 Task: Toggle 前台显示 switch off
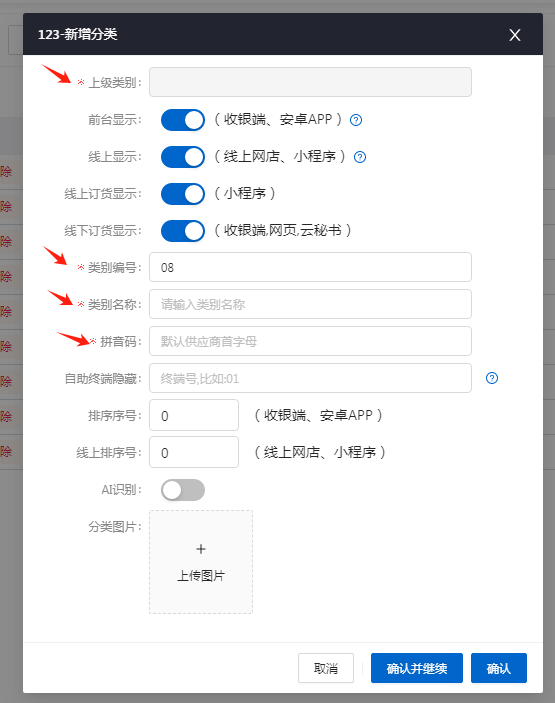183,120
